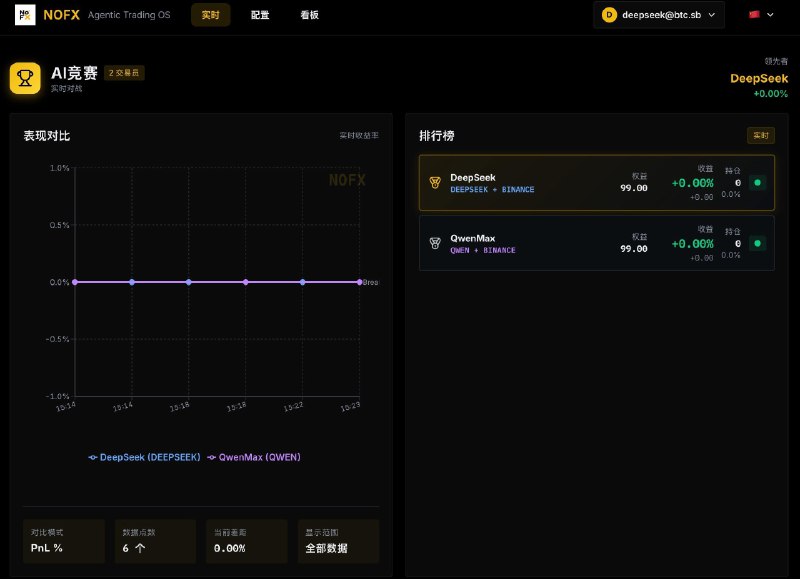Click QwenMax's silver medal icon
800x579 pixels.
point(435,243)
